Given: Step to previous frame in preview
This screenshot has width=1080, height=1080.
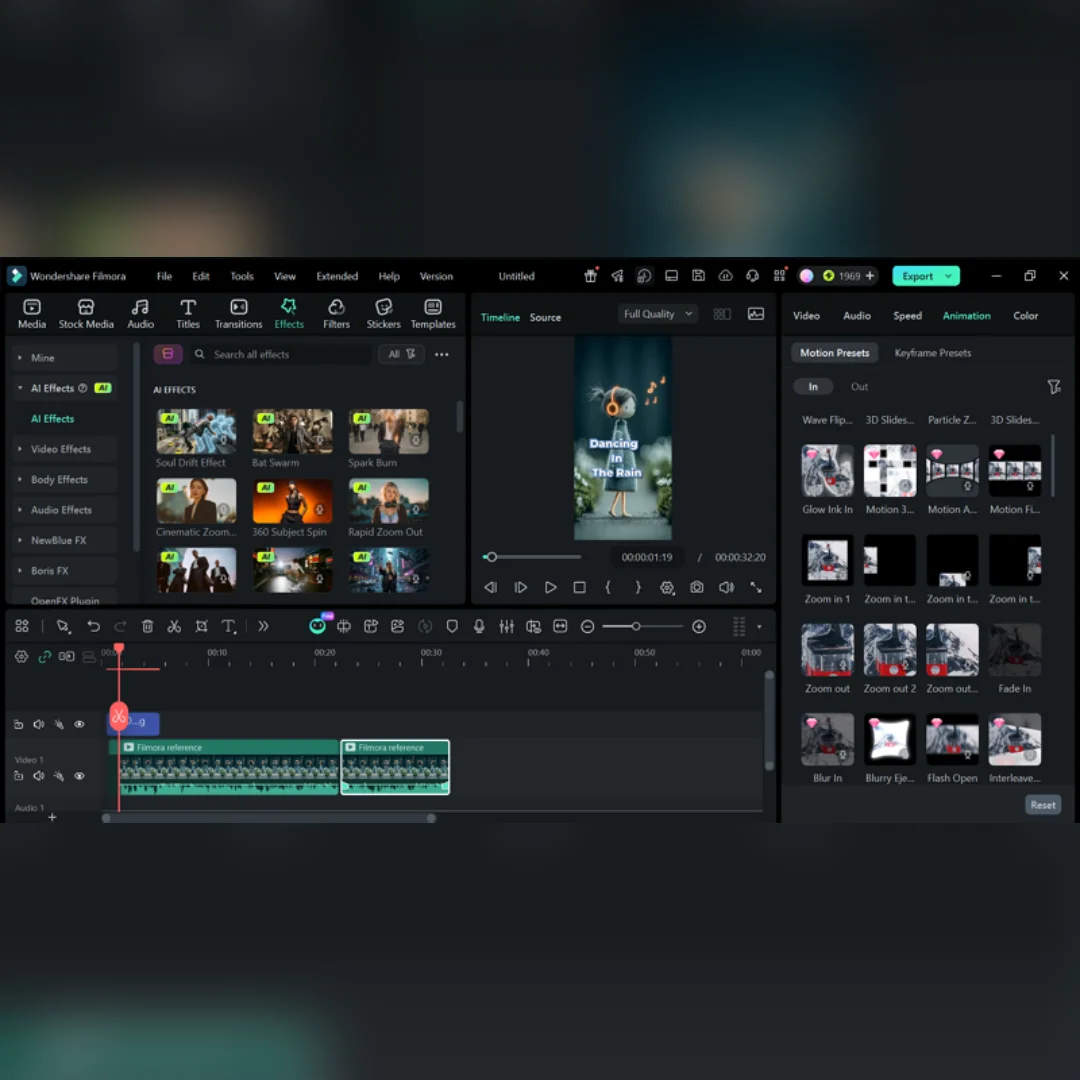Looking at the screenshot, I should point(490,588).
